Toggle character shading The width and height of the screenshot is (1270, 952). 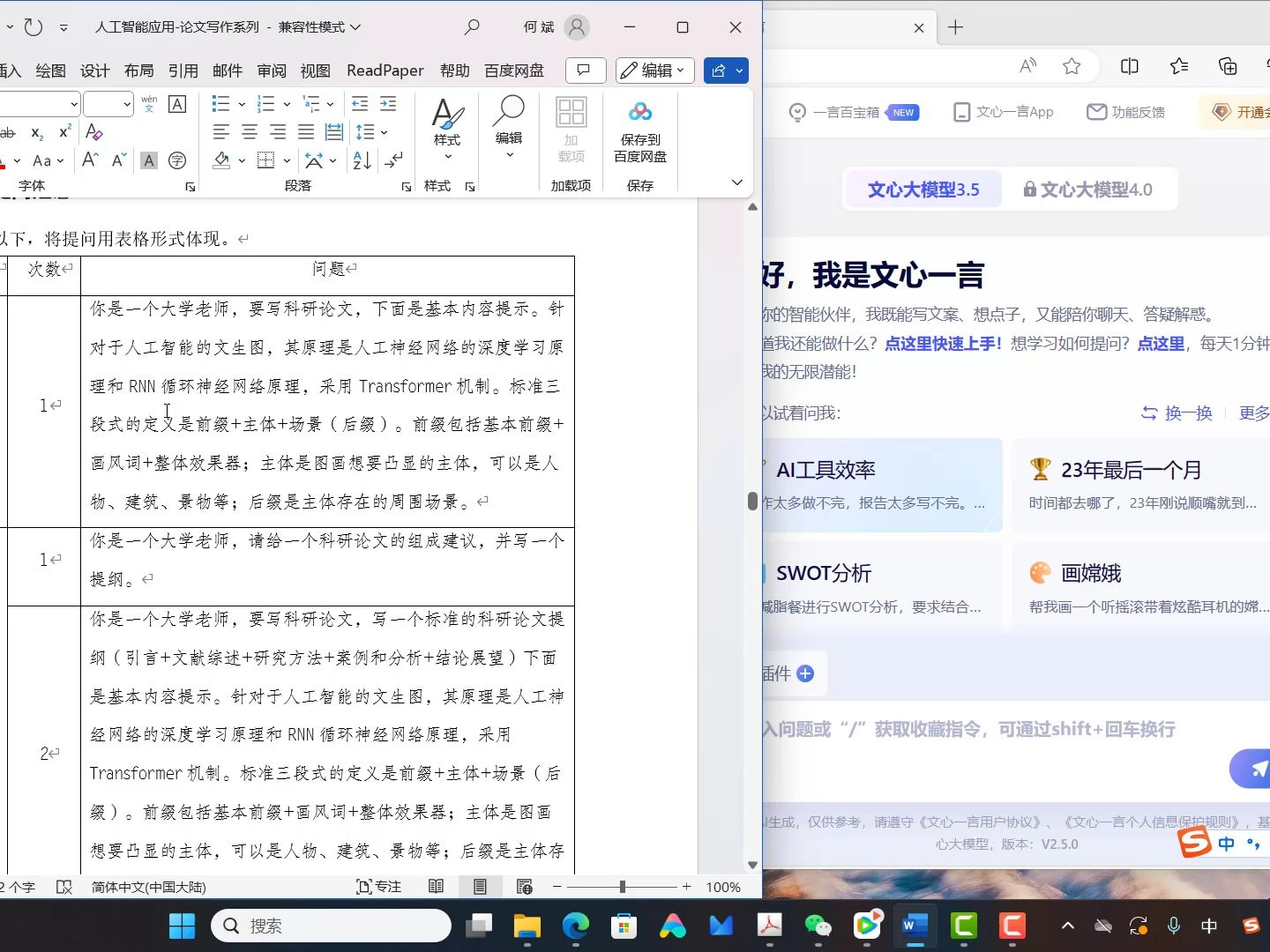click(x=149, y=160)
